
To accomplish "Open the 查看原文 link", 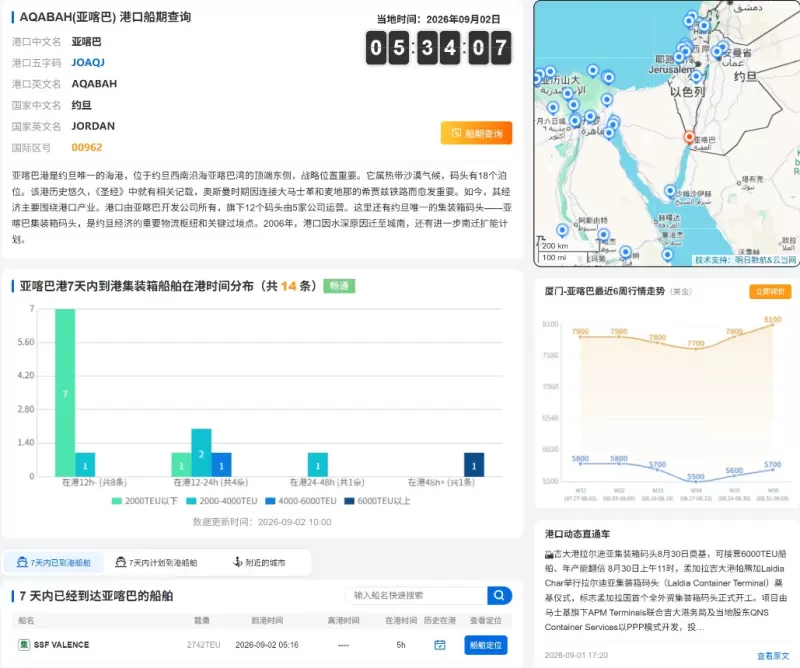I will click(773, 655).
